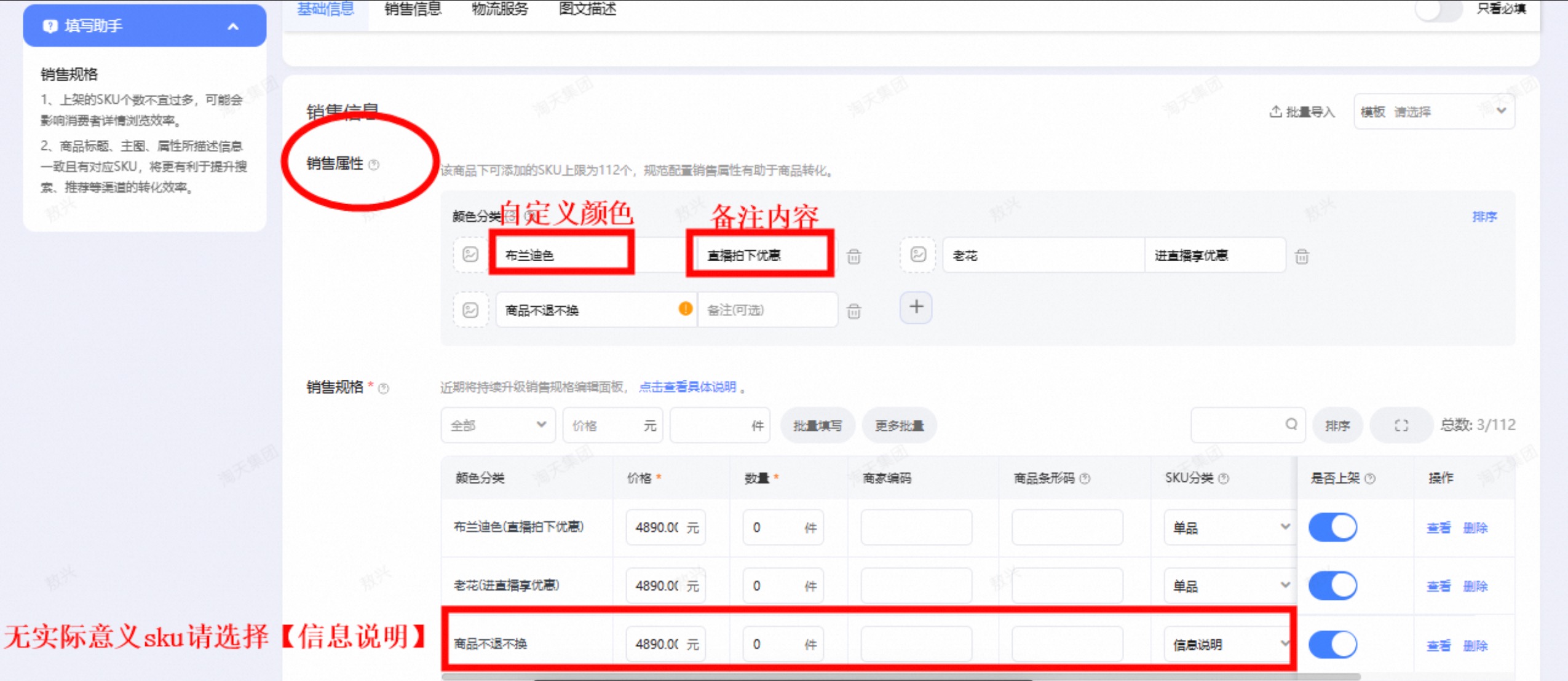Click the 销售属性 help icon
1568x681 pixels.
point(374,164)
